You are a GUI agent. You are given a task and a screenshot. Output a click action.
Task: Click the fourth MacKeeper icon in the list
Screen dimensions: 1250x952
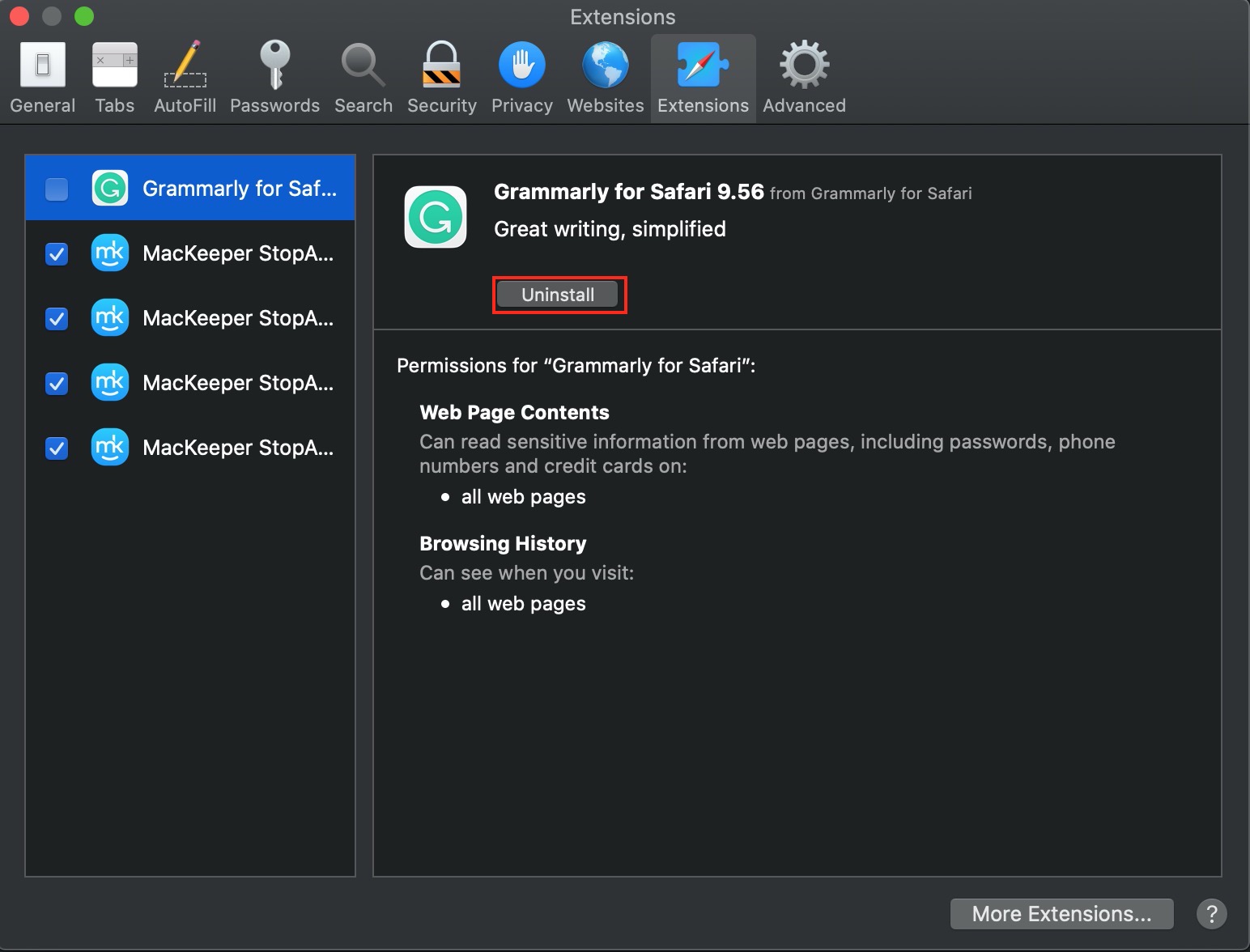tap(110, 447)
